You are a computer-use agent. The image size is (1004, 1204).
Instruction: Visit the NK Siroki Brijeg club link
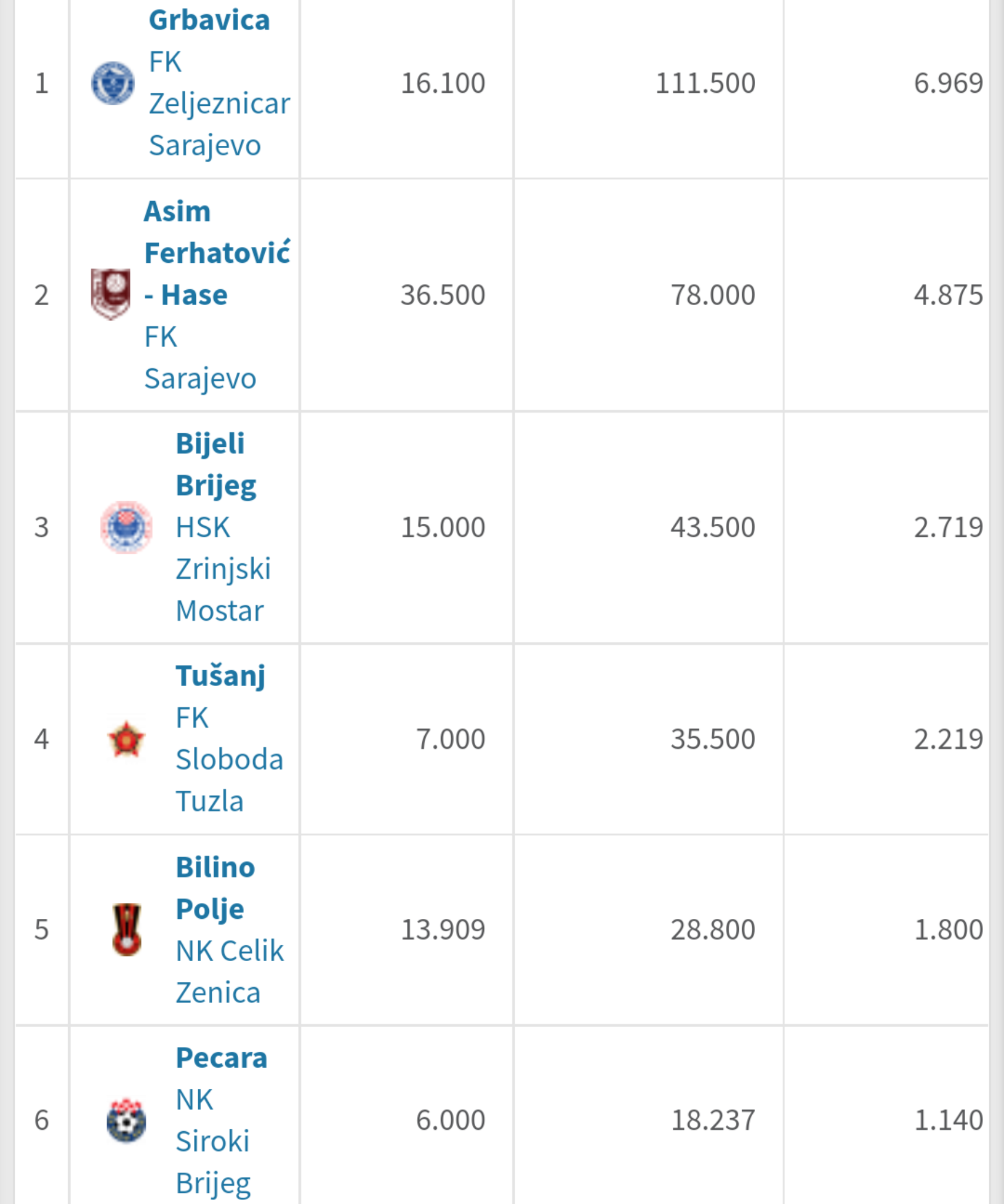[214, 1141]
